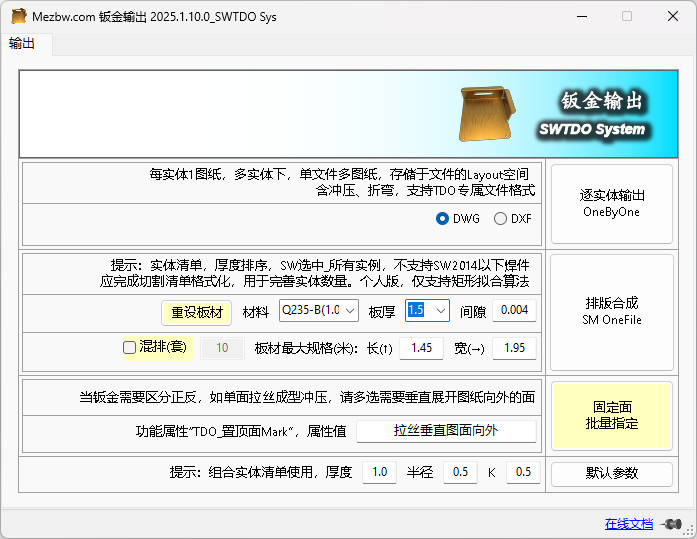Image resolution: width=697 pixels, height=539 pixels.
Task: Click the 拉丝垂直图面向外 attribute value button
Action: click(x=446, y=431)
